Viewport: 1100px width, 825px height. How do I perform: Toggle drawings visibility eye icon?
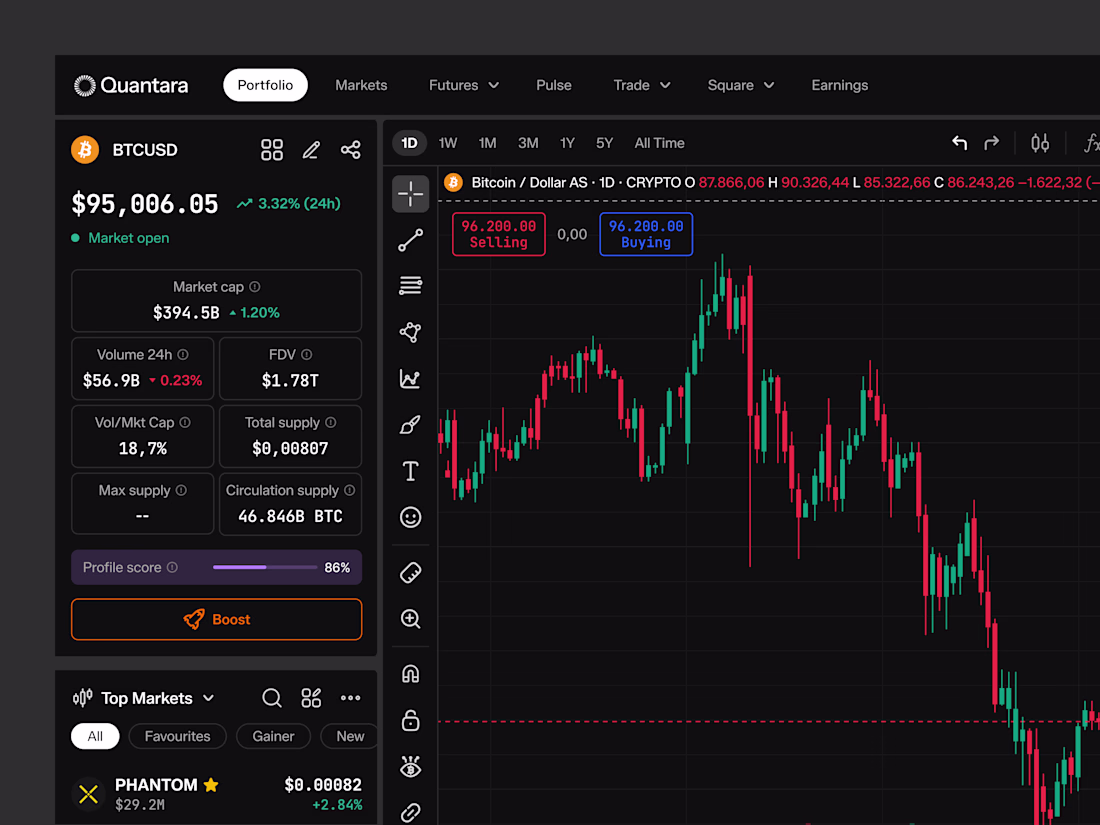(410, 767)
